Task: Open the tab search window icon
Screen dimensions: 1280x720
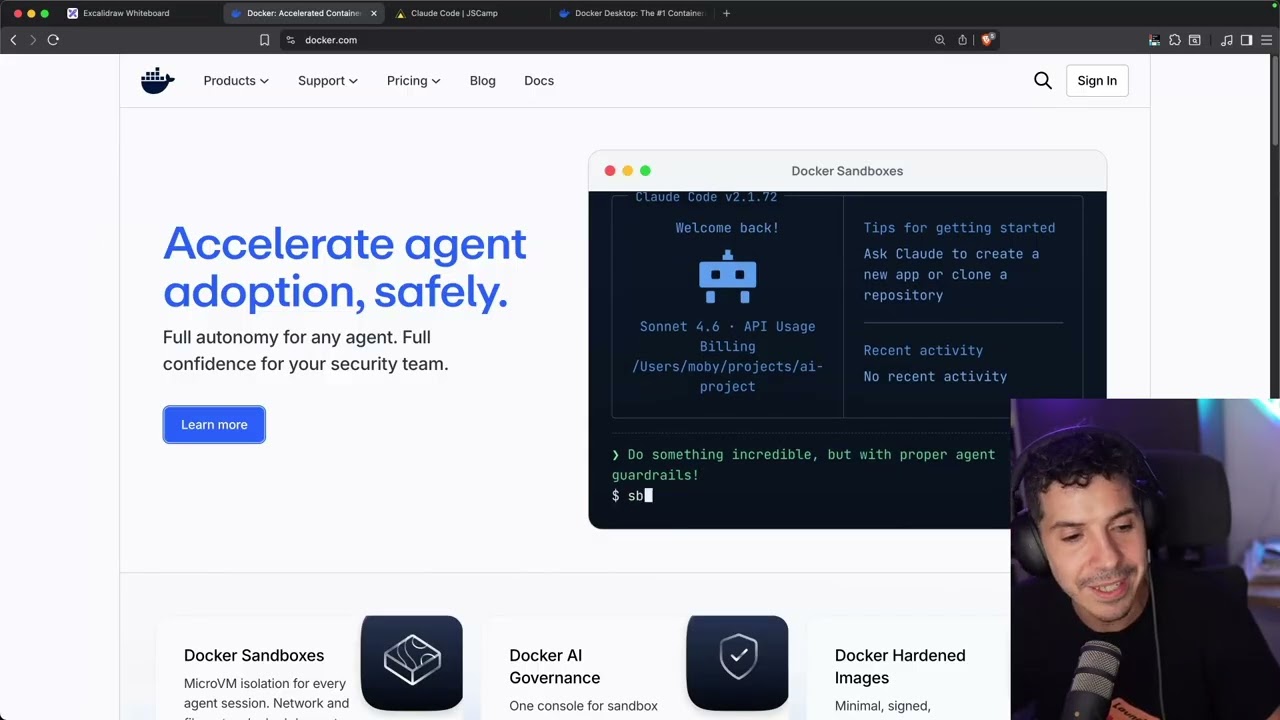Action: [x=1194, y=40]
